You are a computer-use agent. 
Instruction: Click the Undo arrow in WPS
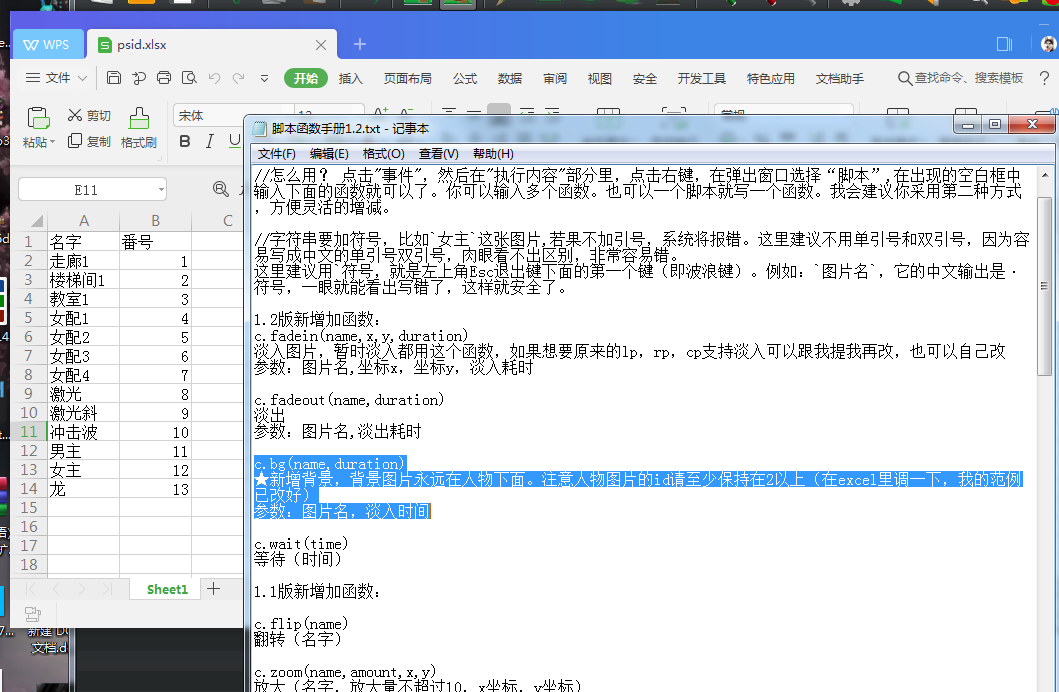(214, 78)
